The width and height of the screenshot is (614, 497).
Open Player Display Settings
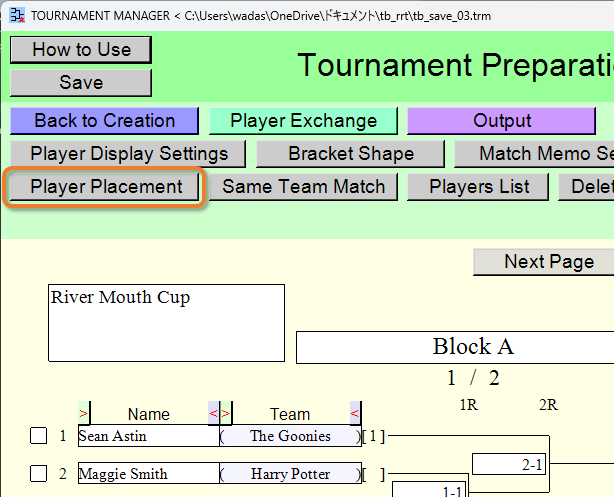(128, 154)
